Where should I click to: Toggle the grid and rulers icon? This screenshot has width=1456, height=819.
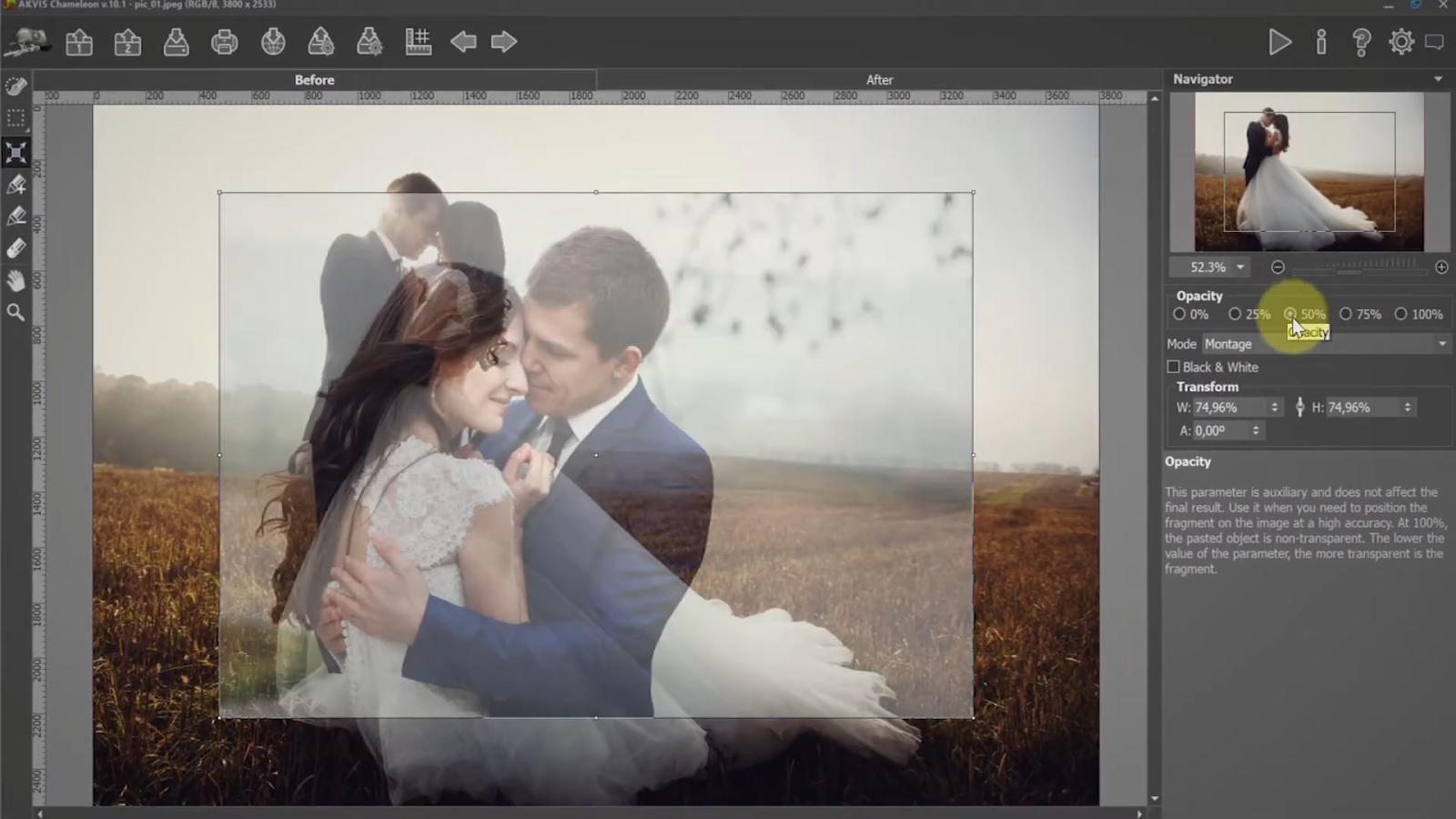point(418,42)
